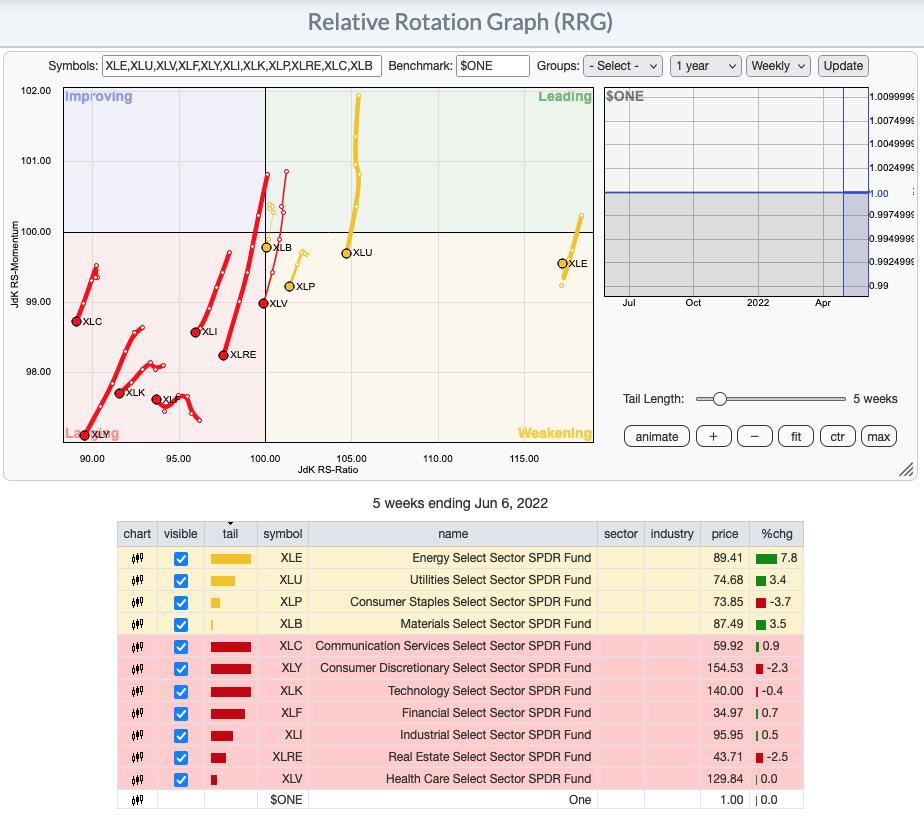Open chart icon for $ONE row
This screenshot has width=924, height=815.
pos(137,800)
